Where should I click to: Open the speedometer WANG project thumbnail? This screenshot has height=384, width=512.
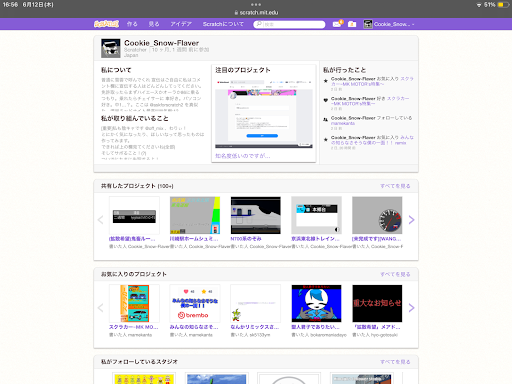(x=377, y=215)
